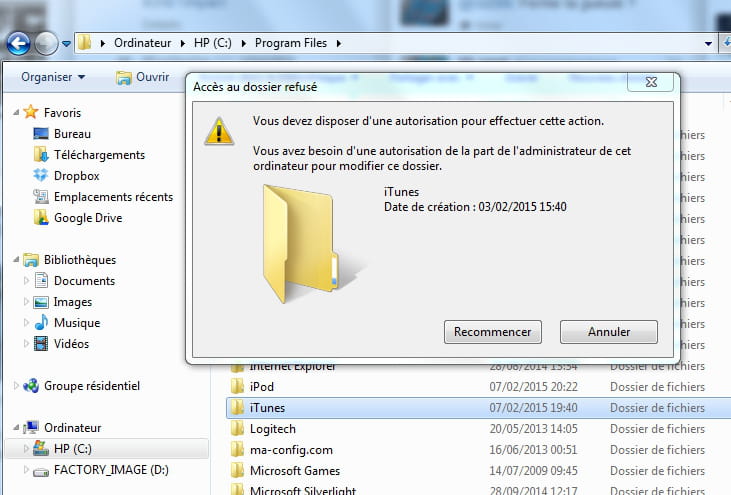This screenshot has height=495, width=731.
Task: Click the Annuler button
Action: [x=609, y=332]
